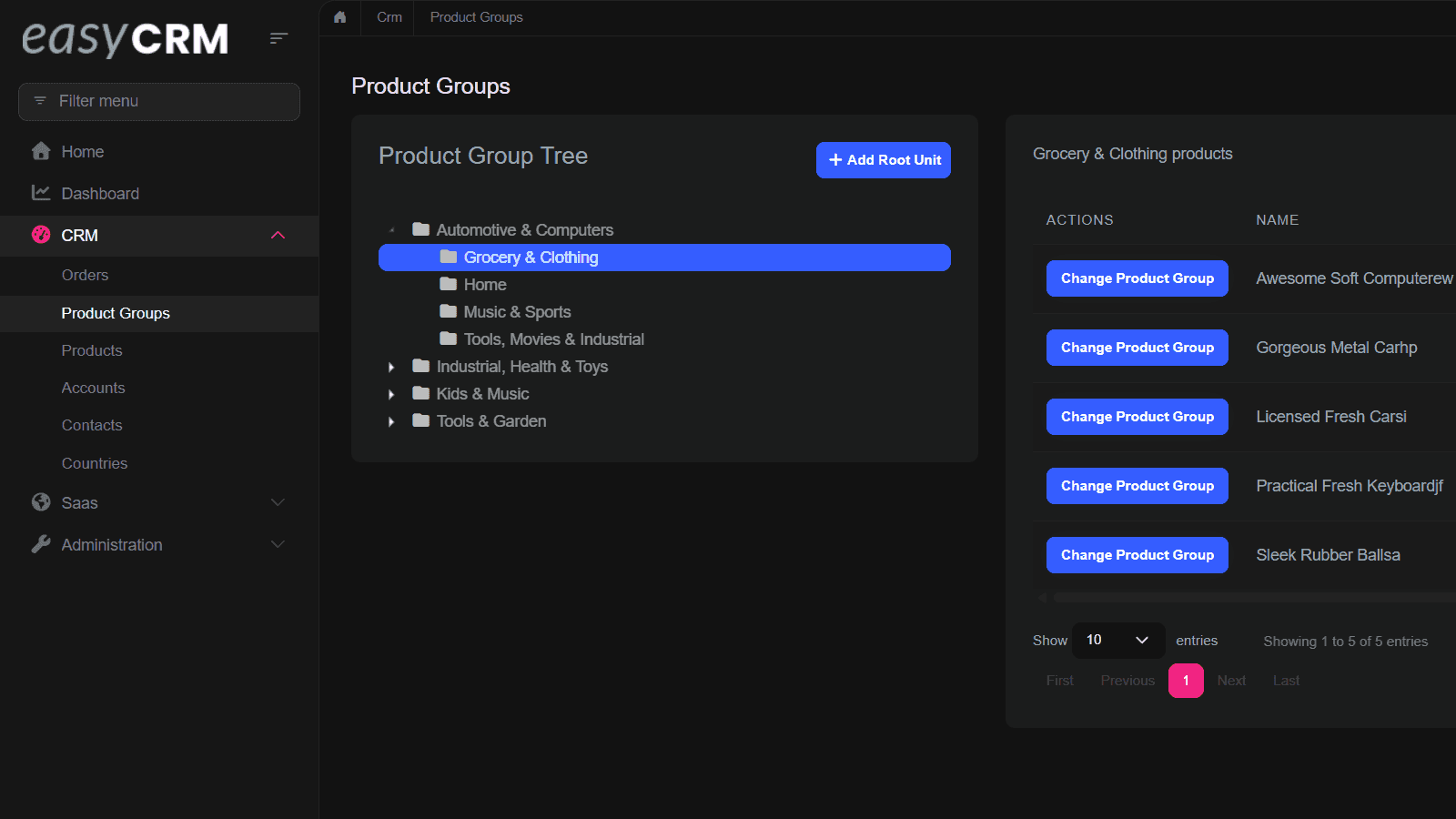This screenshot has width=1456, height=819.
Task: Expand Kids & Music tree node
Action: 391,394
